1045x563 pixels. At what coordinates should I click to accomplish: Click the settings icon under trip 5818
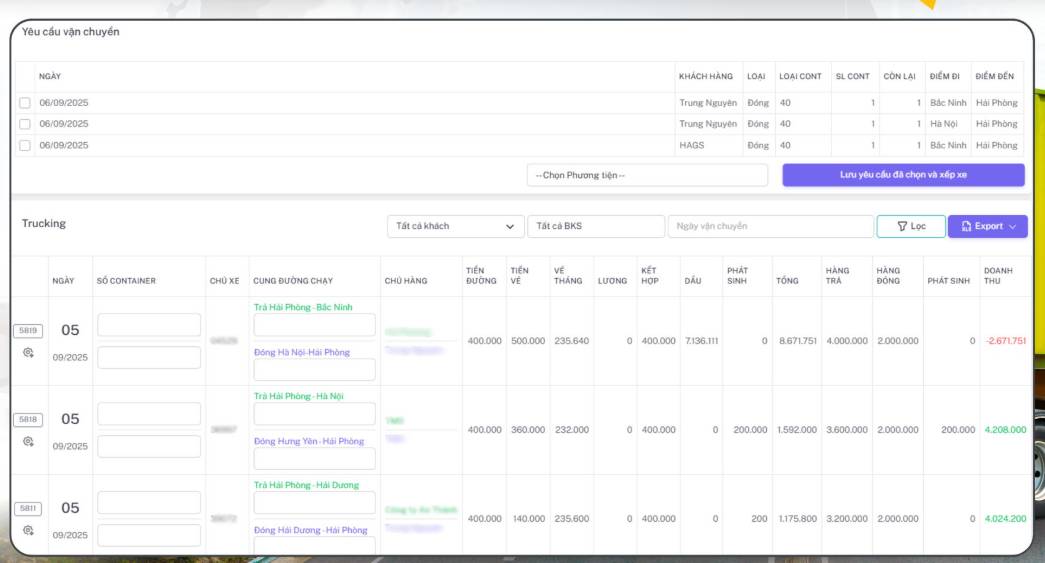(x=28, y=441)
